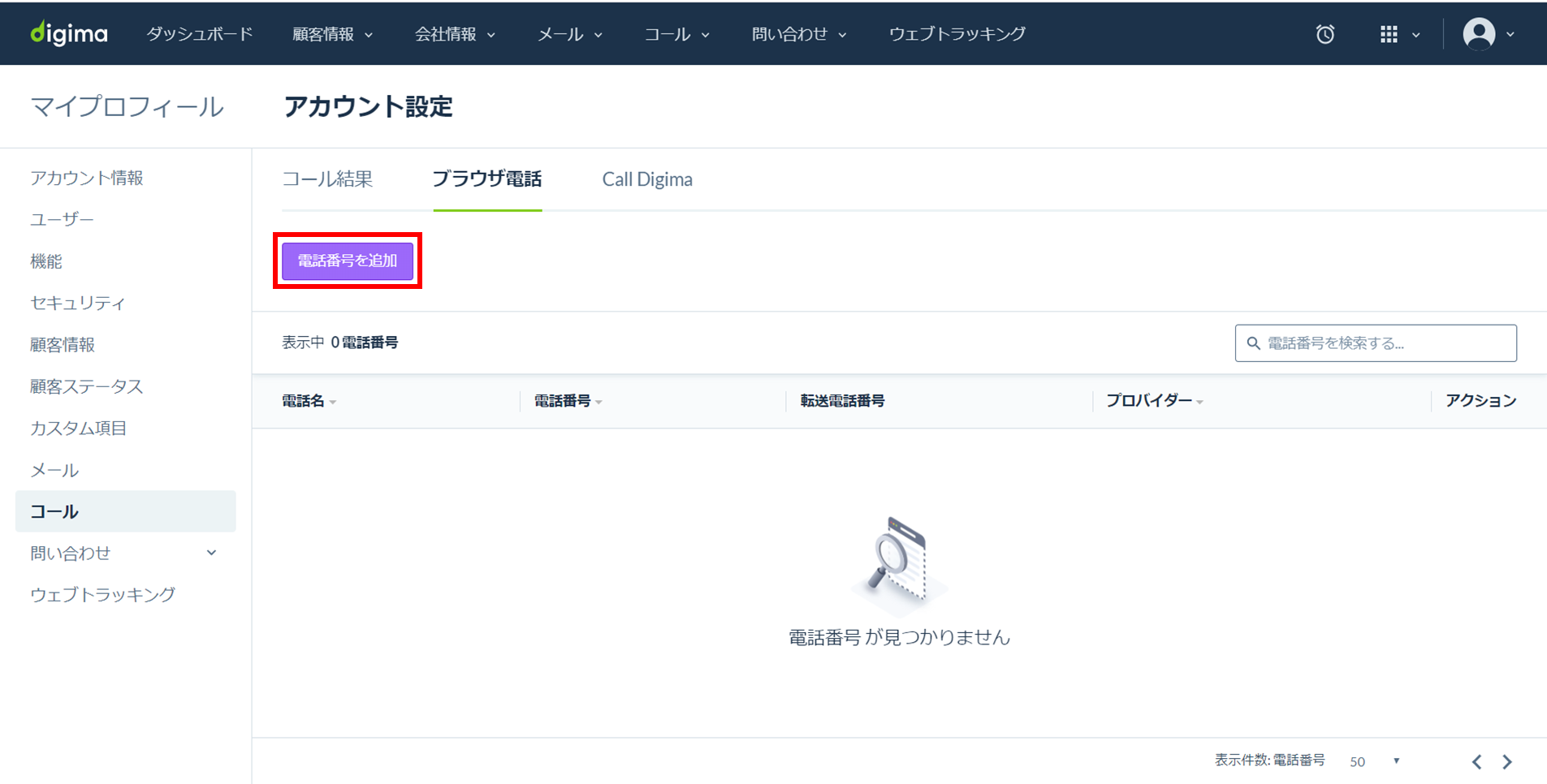The width and height of the screenshot is (1547, 784).
Task: Open 機能 in sidebar
Action: (46, 261)
